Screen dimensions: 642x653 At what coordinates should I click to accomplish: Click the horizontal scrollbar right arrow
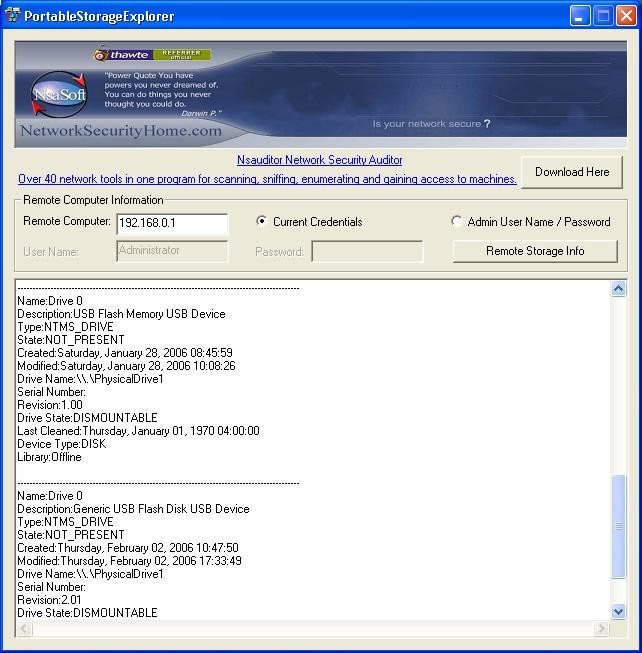click(x=601, y=628)
